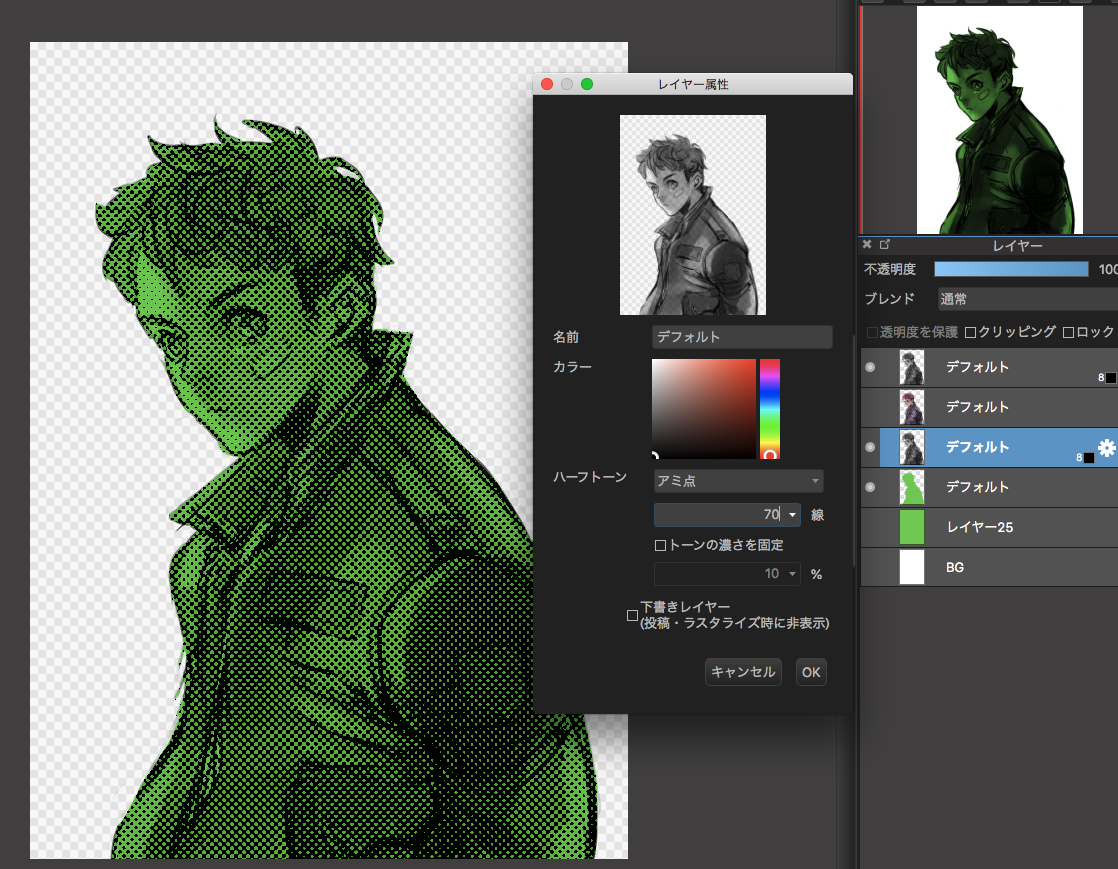1118x869 pixels.
Task: Click the レイヤー25 green layer thumbnail
Action: point(912,527)
